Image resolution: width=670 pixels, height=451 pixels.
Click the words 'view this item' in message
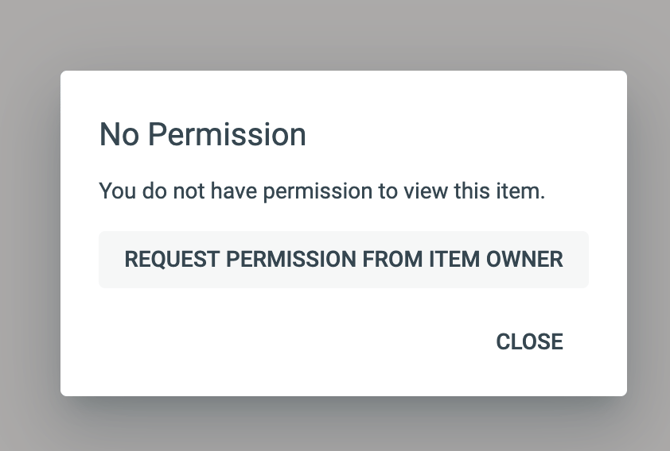tap(475, 191)
